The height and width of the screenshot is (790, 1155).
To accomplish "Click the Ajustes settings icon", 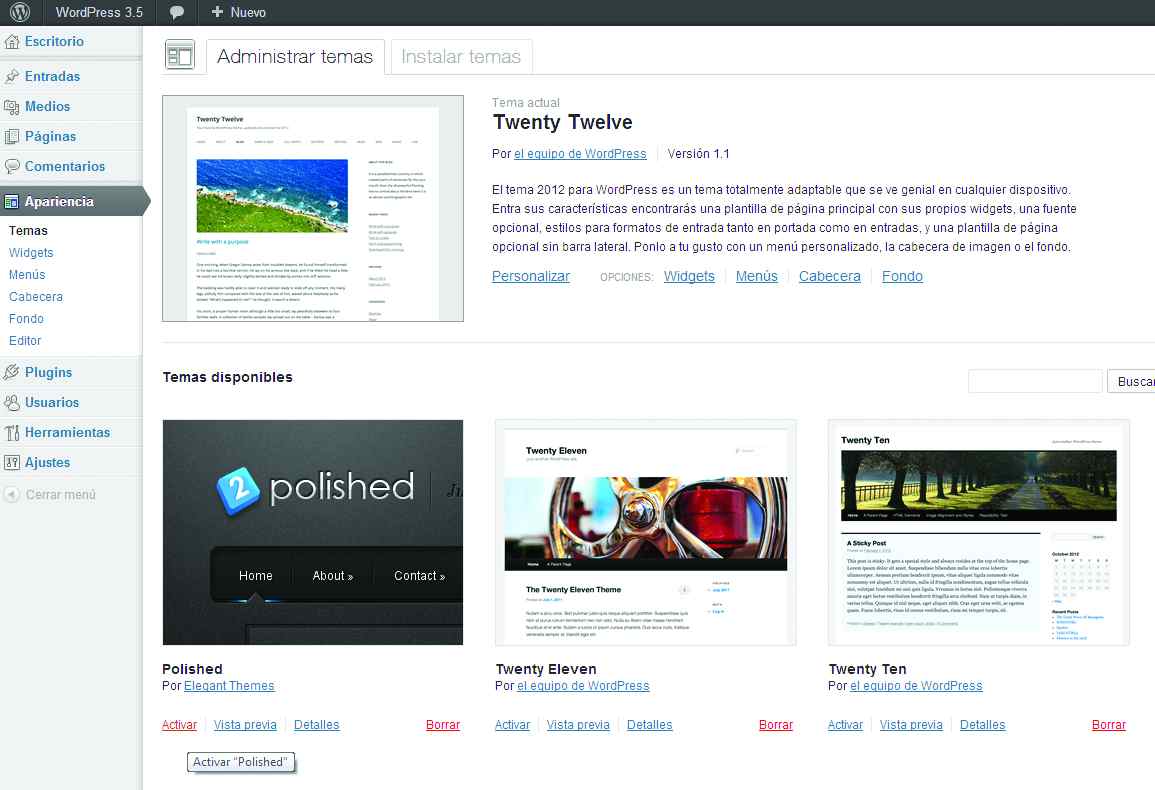I will [12, 463].
